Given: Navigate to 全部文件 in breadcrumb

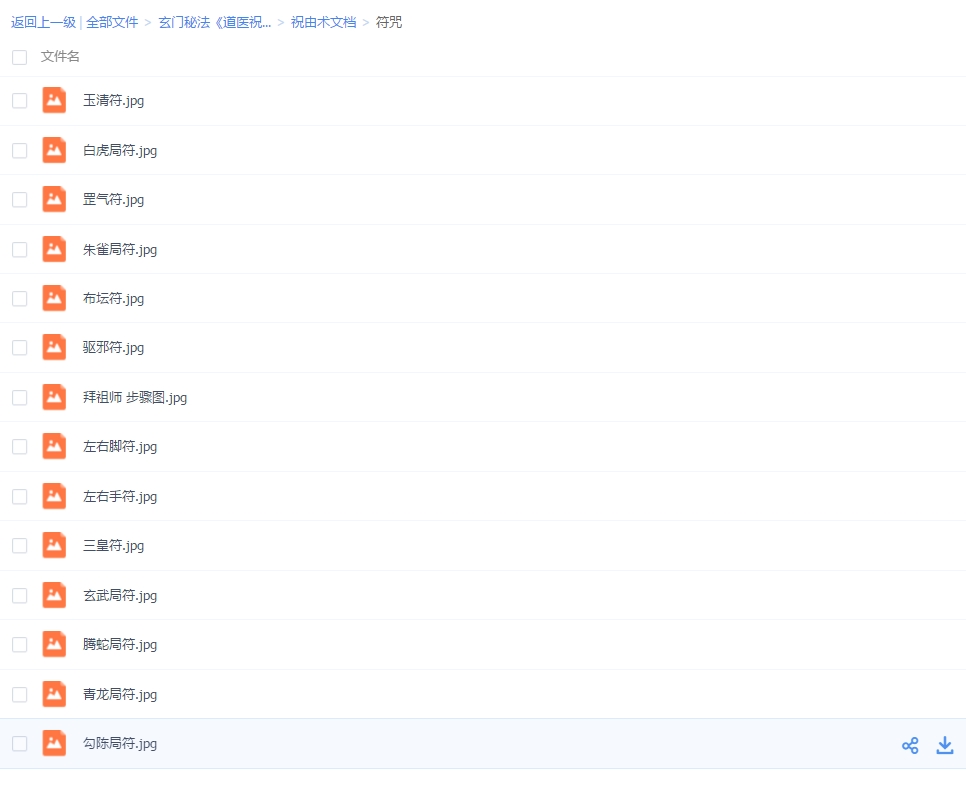Looking at the screenshot, I should pos(112,22).
